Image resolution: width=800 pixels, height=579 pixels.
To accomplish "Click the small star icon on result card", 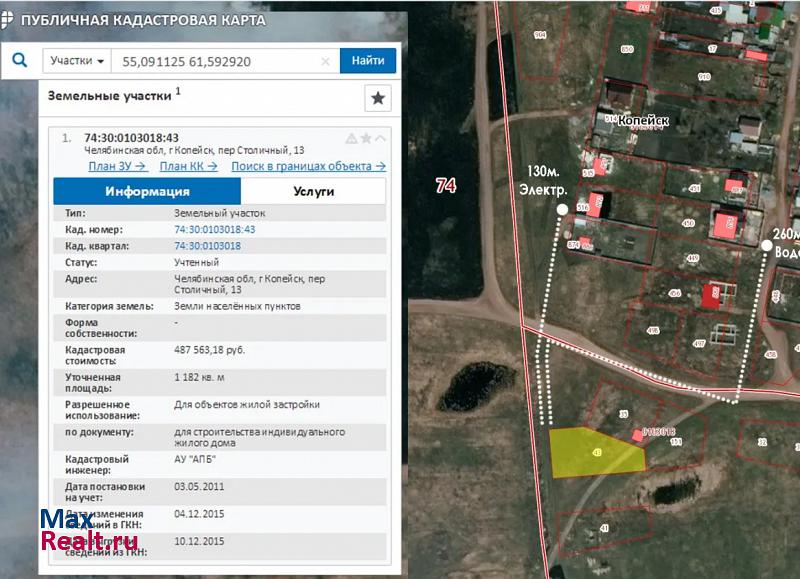I will click(x=366, y=138).
